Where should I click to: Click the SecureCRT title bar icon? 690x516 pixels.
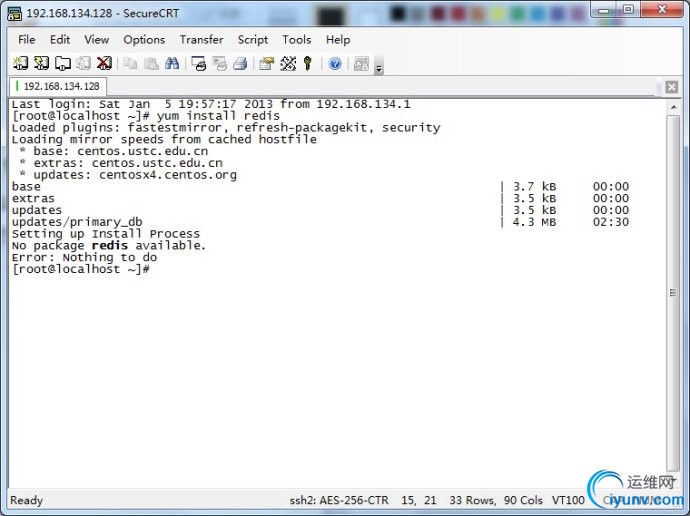point(15,13)
